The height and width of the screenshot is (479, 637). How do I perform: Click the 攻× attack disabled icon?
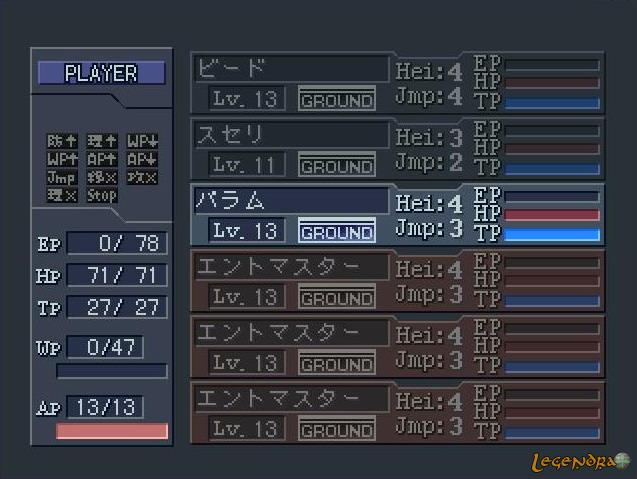(x=141, y=177)
